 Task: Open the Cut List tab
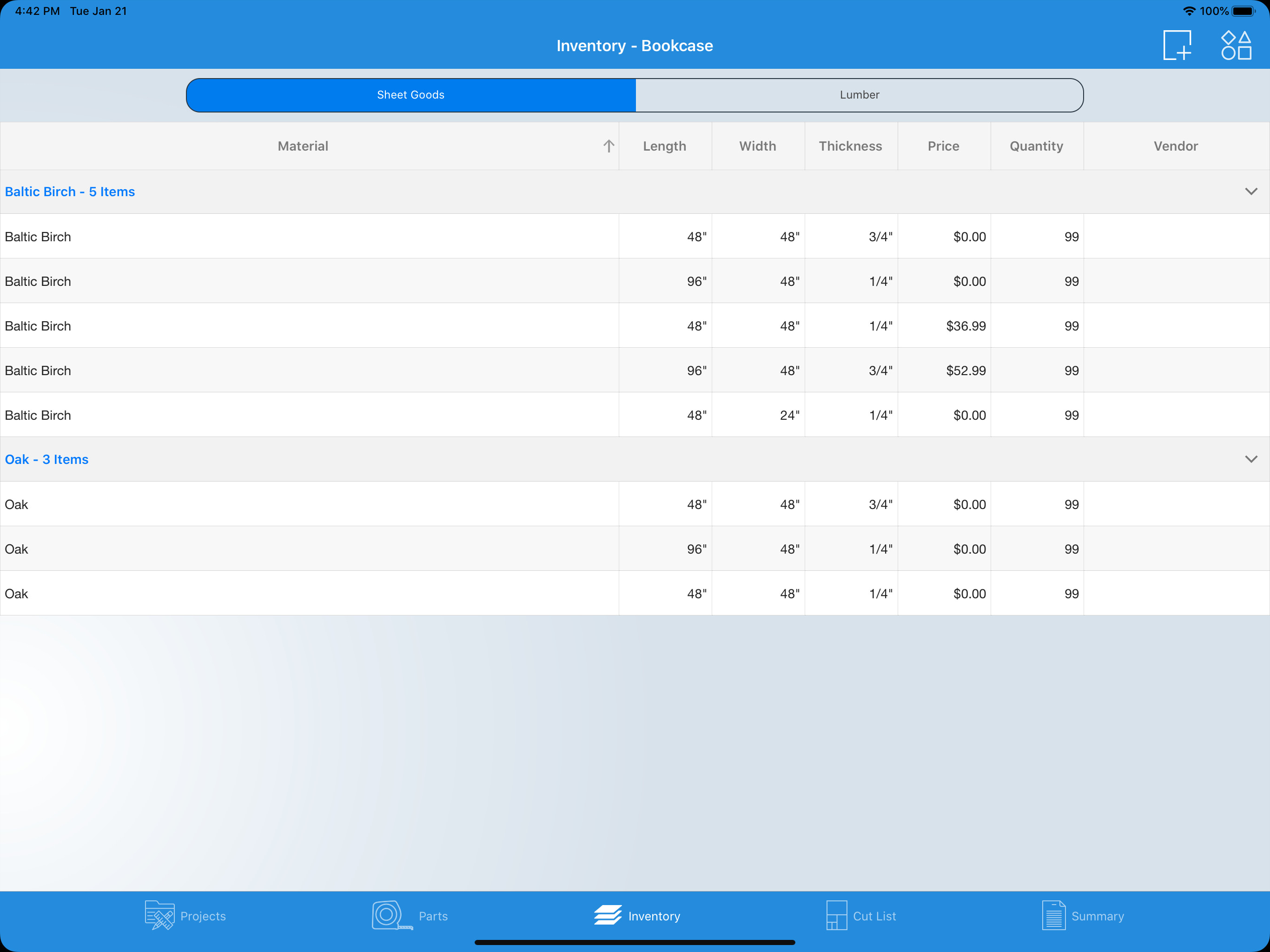[x=860, y=915]
